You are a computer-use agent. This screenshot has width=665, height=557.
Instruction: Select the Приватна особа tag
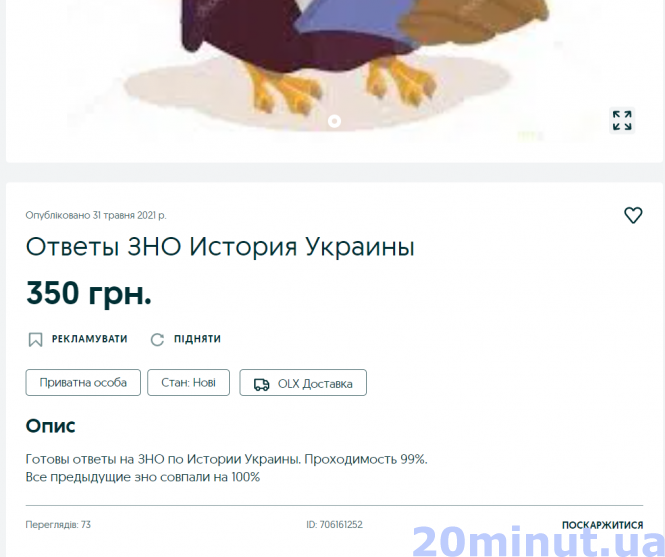click(x=83, y=383)
